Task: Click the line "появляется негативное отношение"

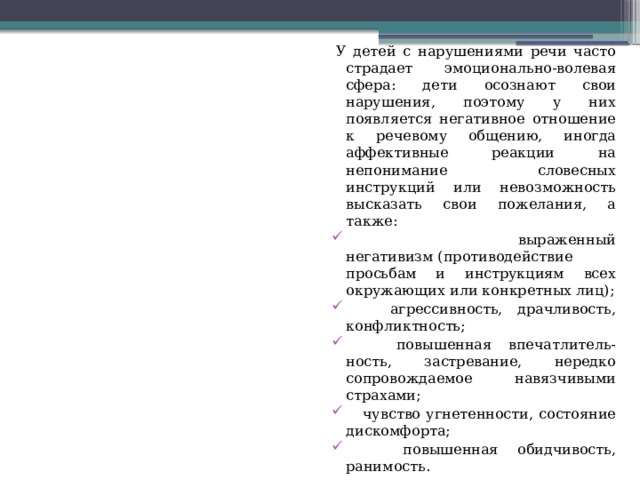Action: point(480,120)
